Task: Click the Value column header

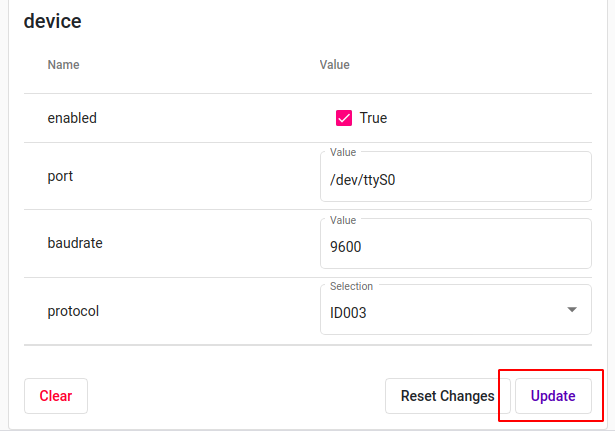Action: tap(335, 65)
